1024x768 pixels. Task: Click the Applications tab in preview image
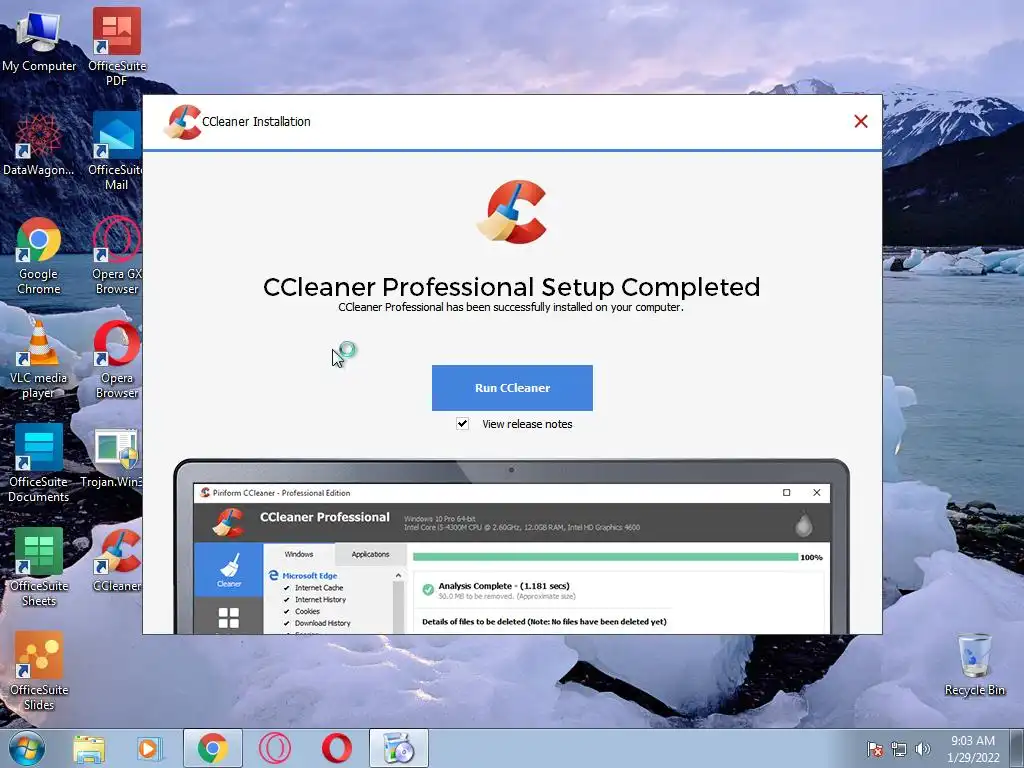point(370,554)
